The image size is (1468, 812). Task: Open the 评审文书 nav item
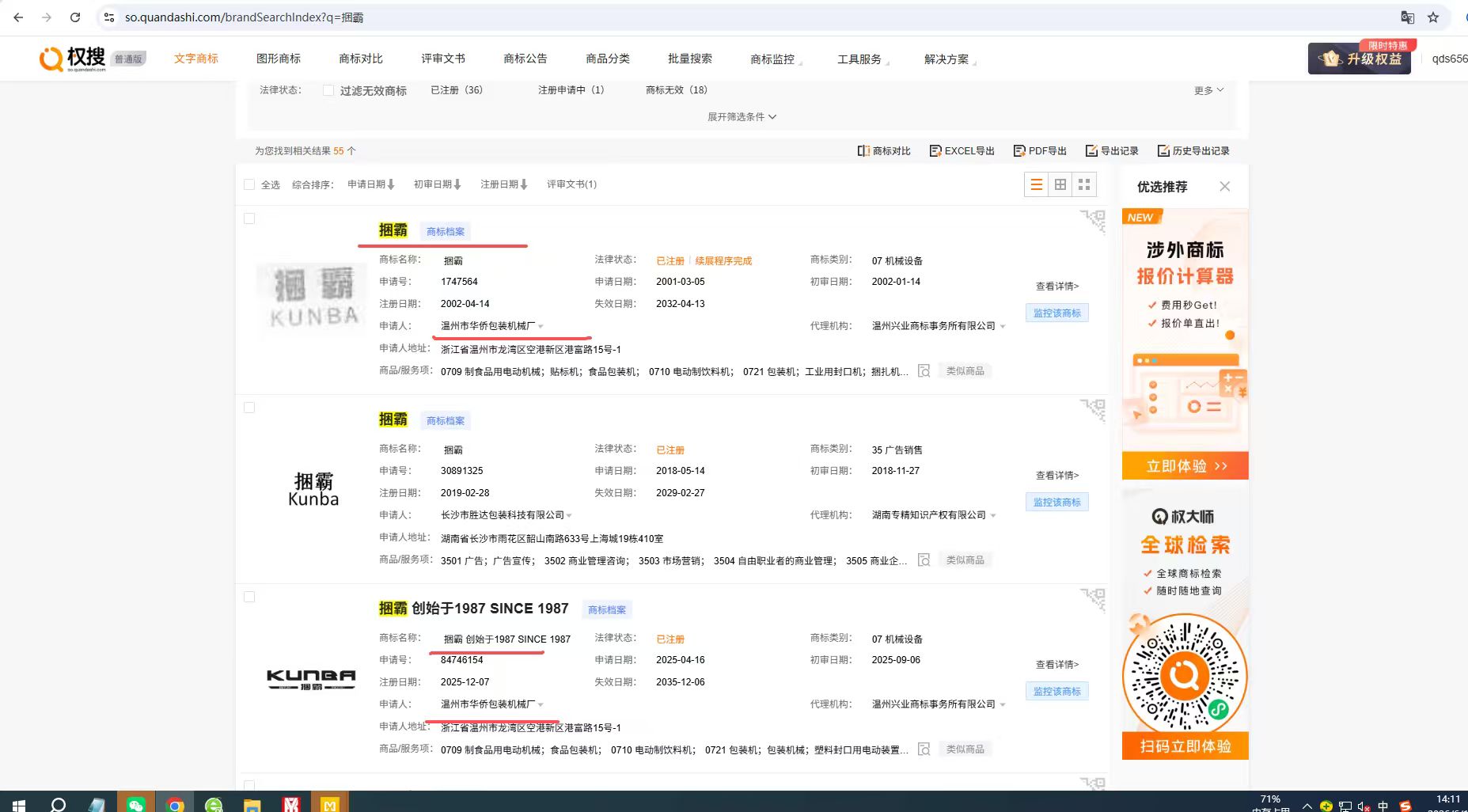pos(443,59)
